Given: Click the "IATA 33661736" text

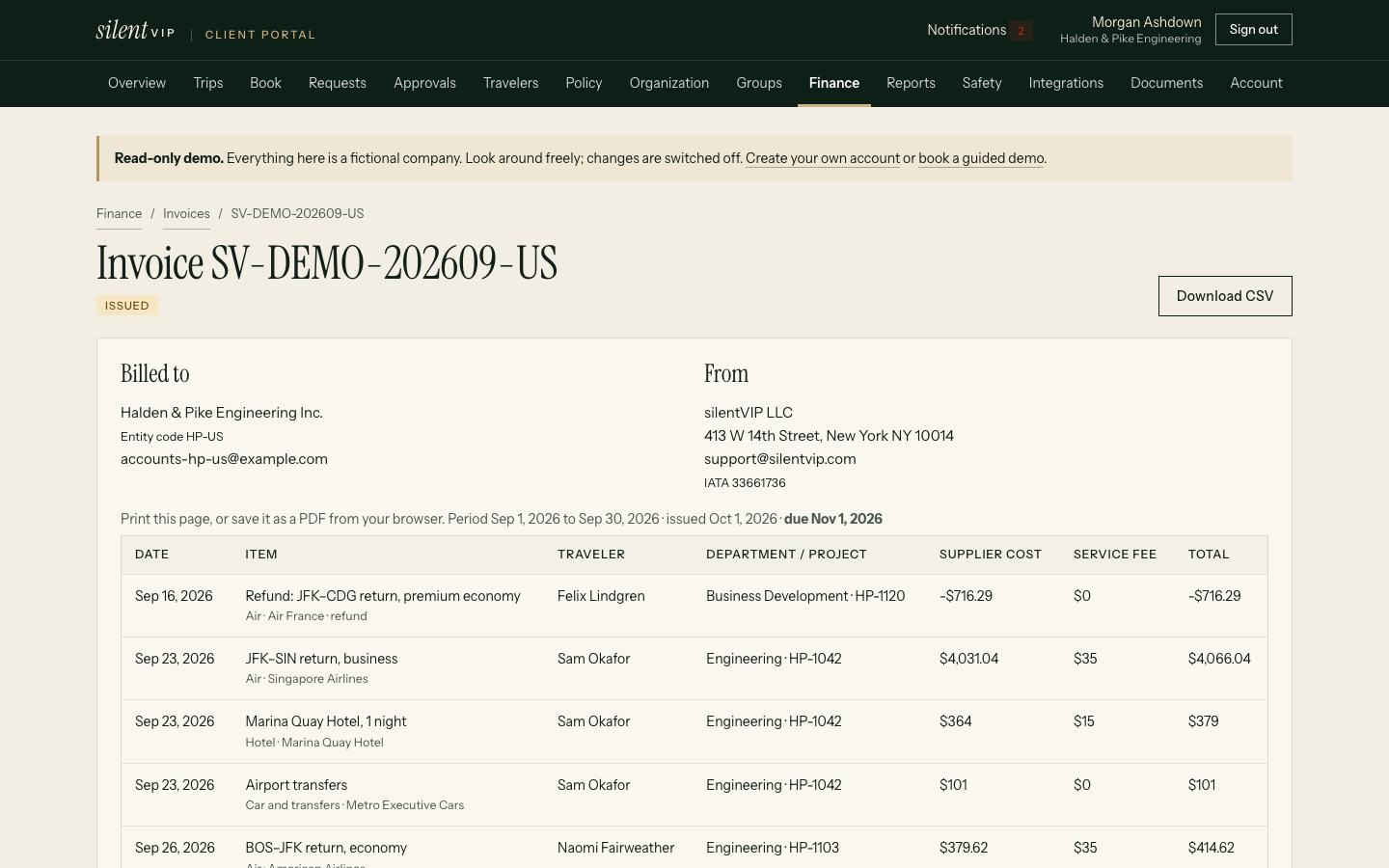Looking at the screenshot, I should tap(745, 483).
